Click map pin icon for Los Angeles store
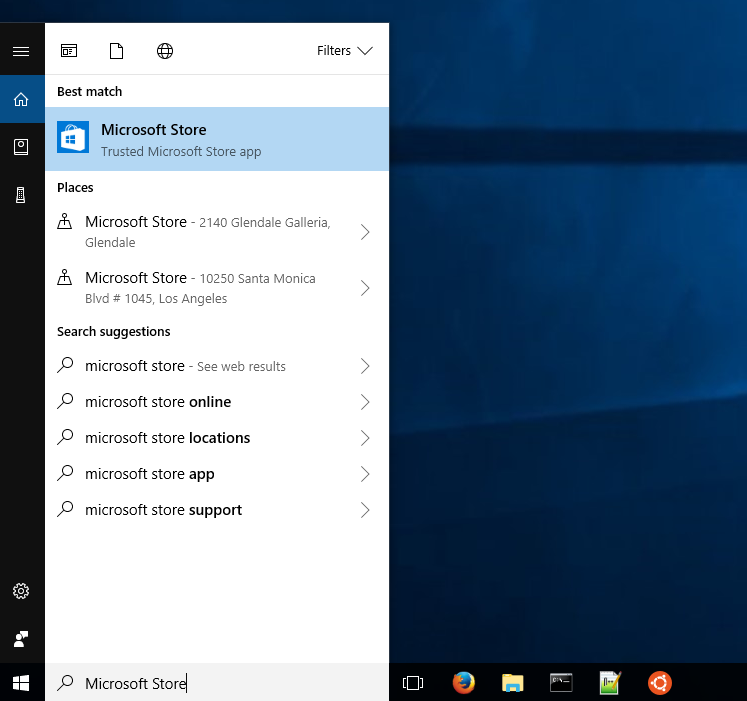The width and height of the screenshot is (747, 701). [x=65, y=277]
